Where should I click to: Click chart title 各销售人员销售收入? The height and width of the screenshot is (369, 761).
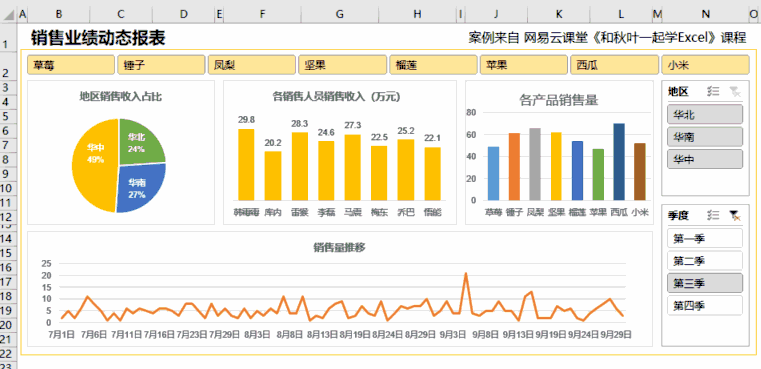(337, 97)
